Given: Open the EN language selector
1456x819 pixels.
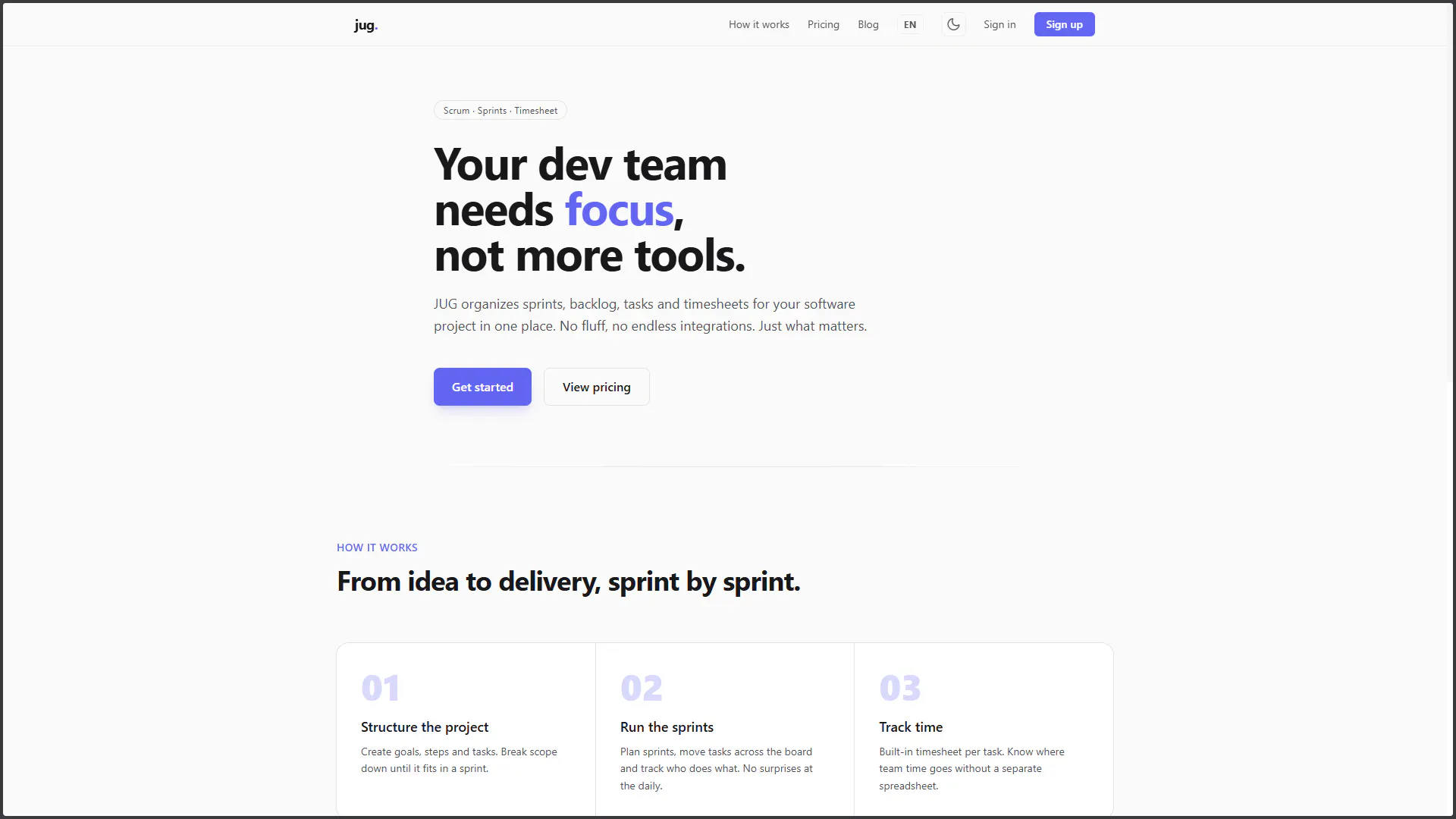Looking at the screenshot, I should [910, 24].
